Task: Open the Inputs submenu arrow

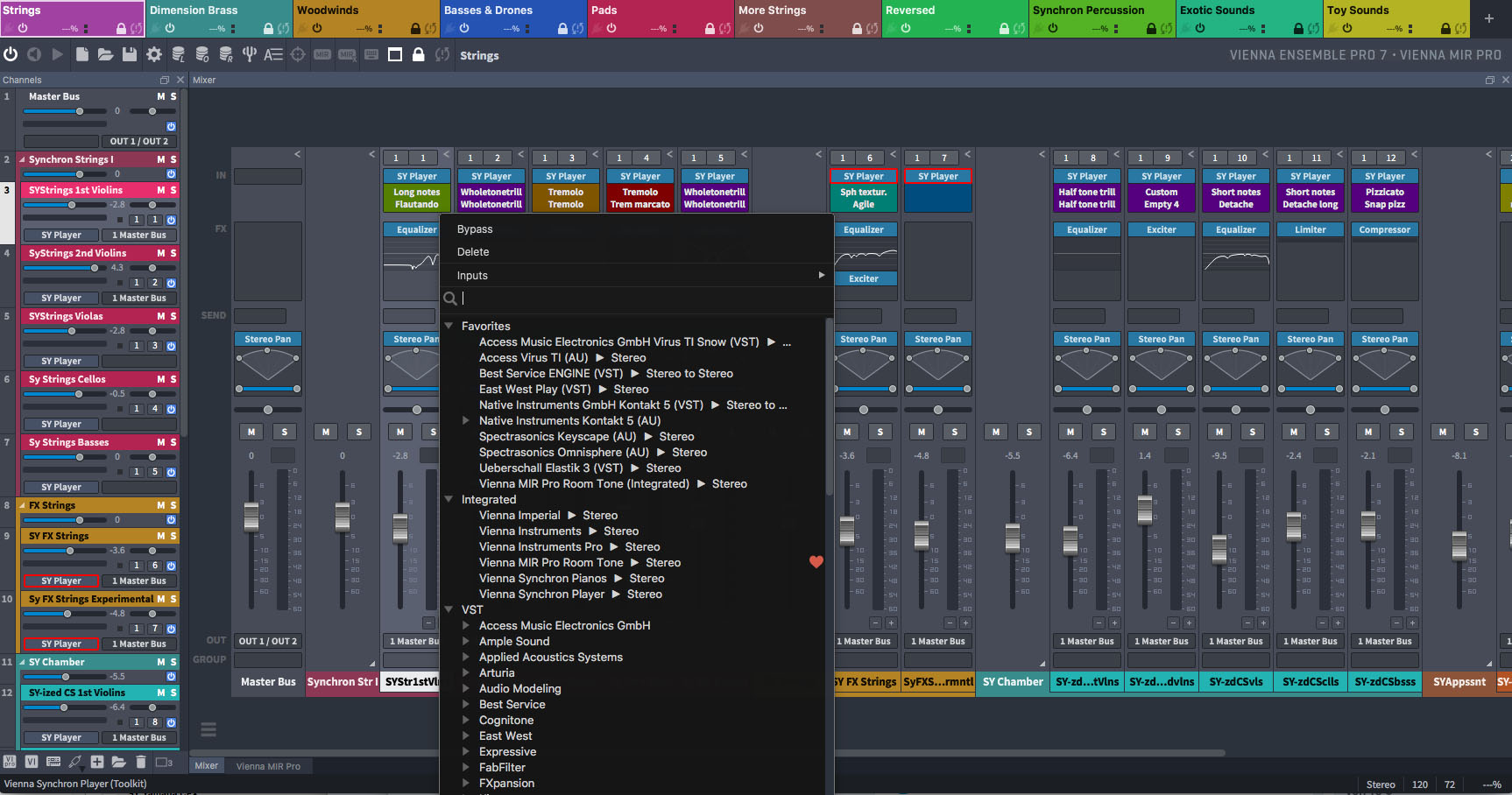Action: (x=821, y=275)
